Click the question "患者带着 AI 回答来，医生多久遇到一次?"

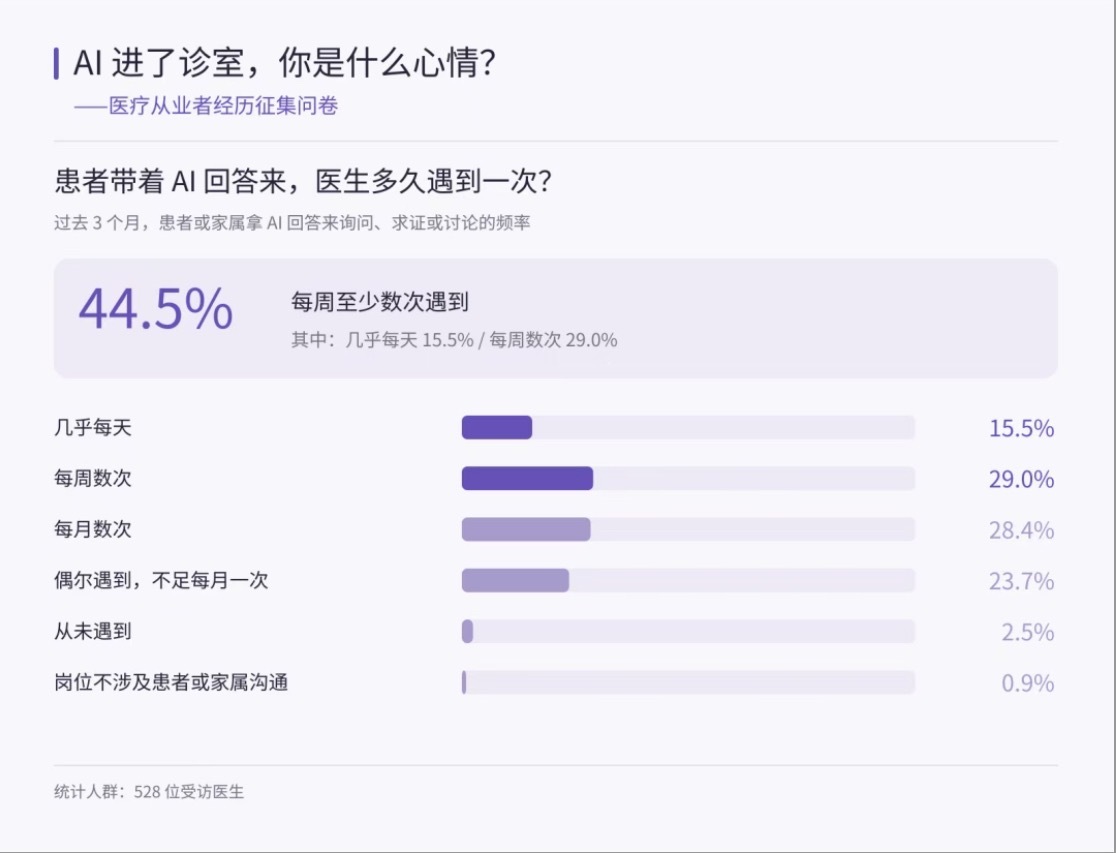point(303,182)
